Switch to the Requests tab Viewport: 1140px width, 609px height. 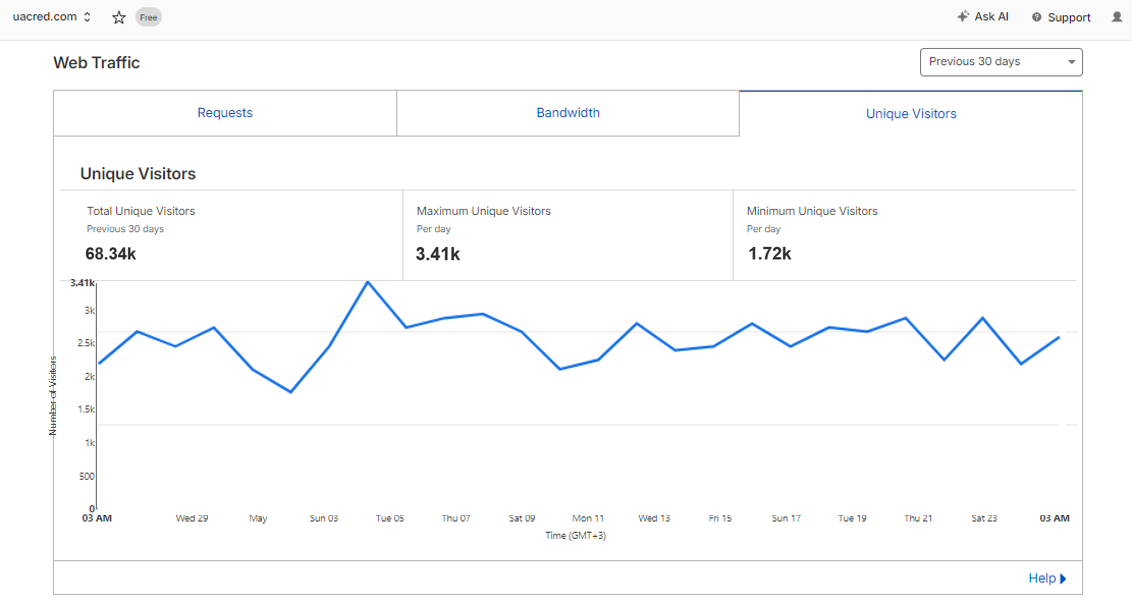pyautogui.click(x=225, y=113)
